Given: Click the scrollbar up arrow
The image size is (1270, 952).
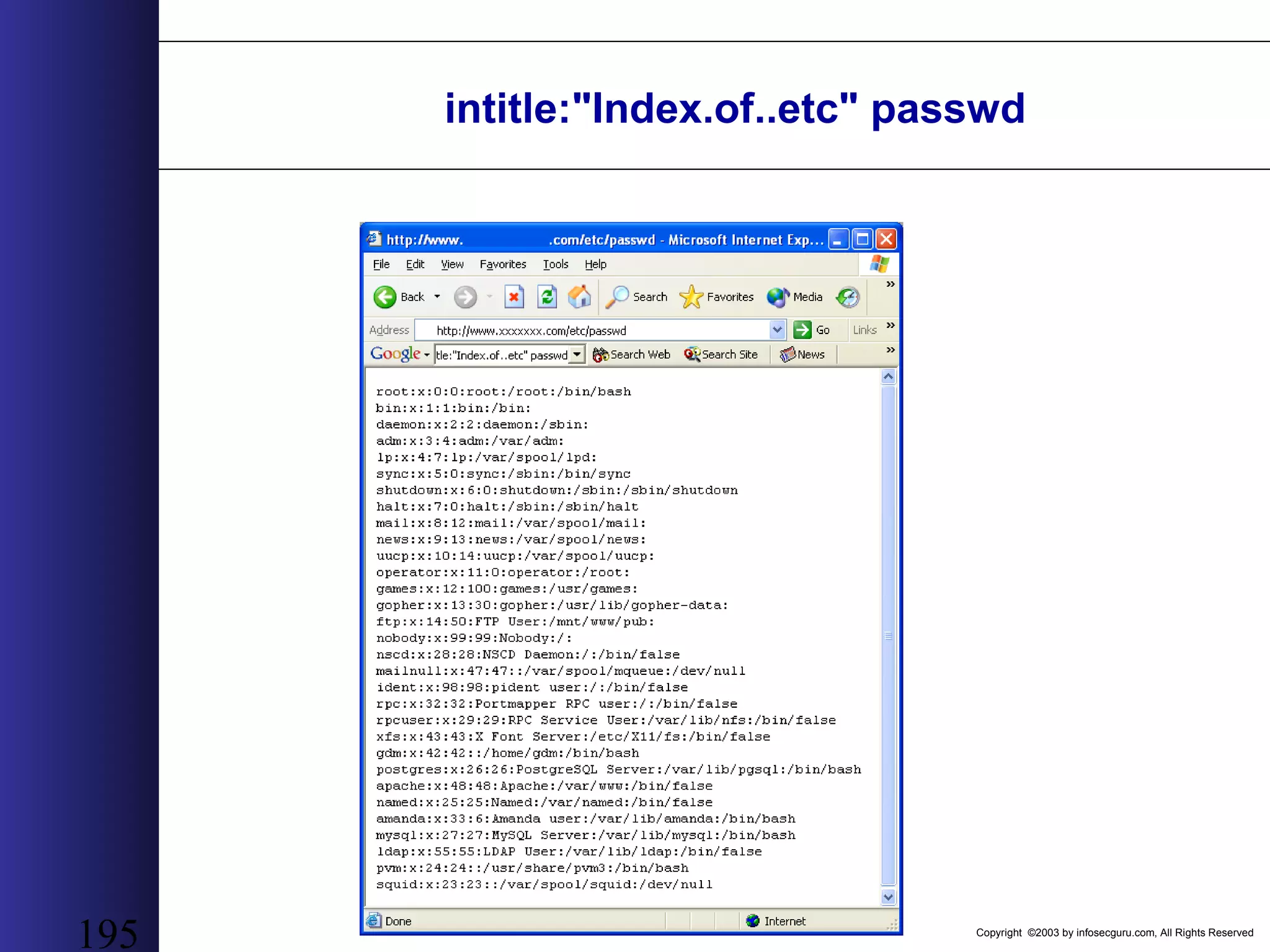Looking at the screenshot, I should 888,376.
